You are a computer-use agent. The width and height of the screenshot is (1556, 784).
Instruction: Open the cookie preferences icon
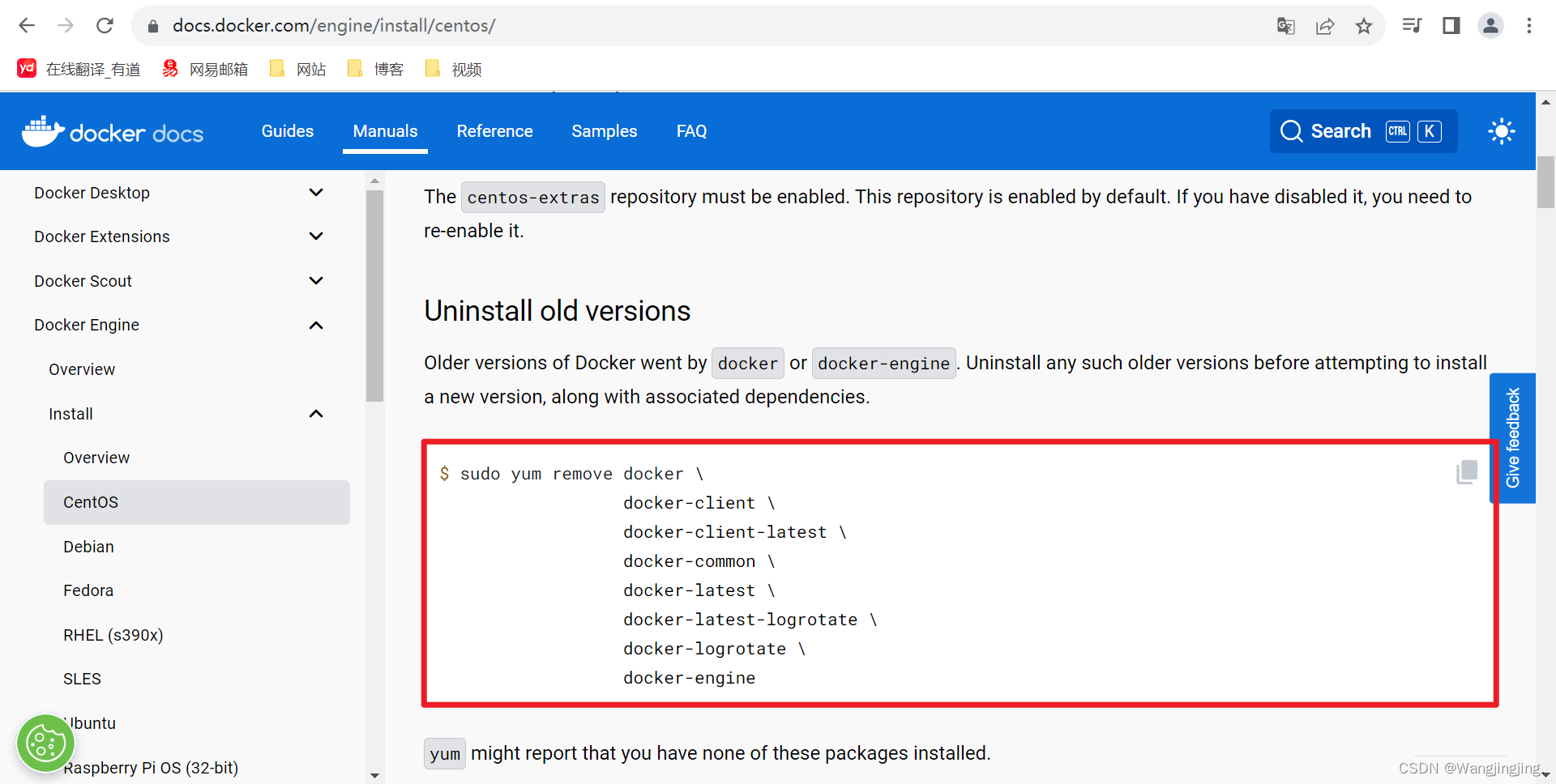[x=45, y=744]
